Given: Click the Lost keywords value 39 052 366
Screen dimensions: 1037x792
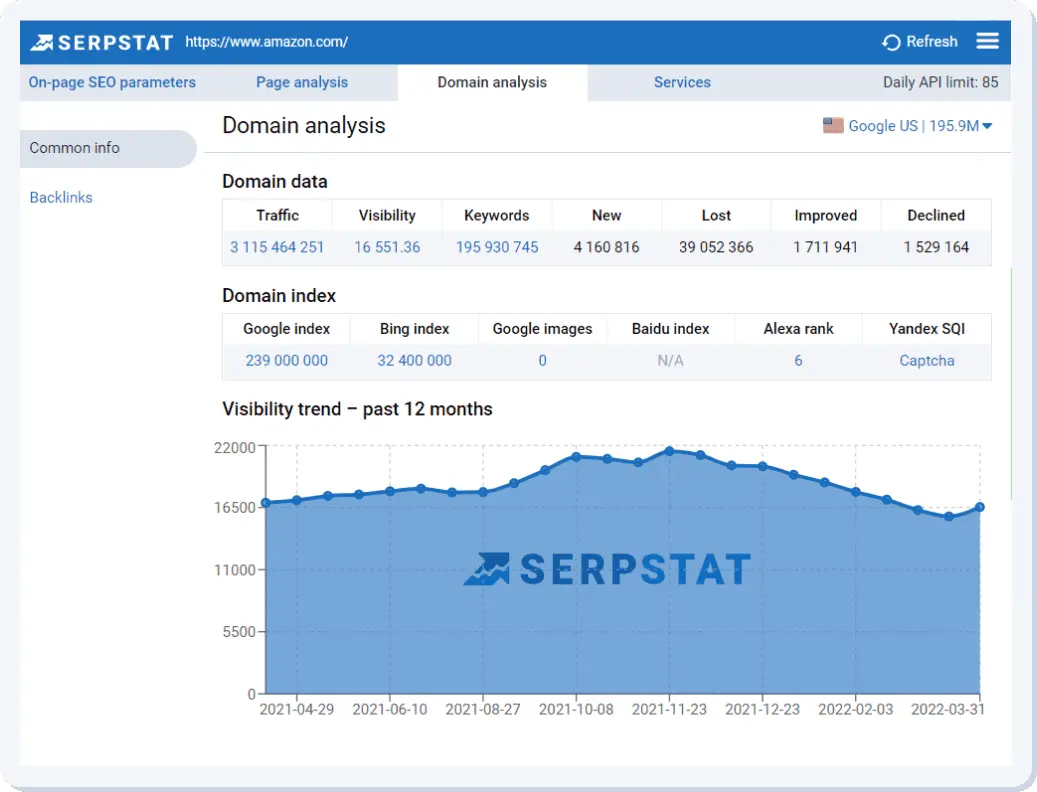Looking at the screenshot, I should [716, 247].
